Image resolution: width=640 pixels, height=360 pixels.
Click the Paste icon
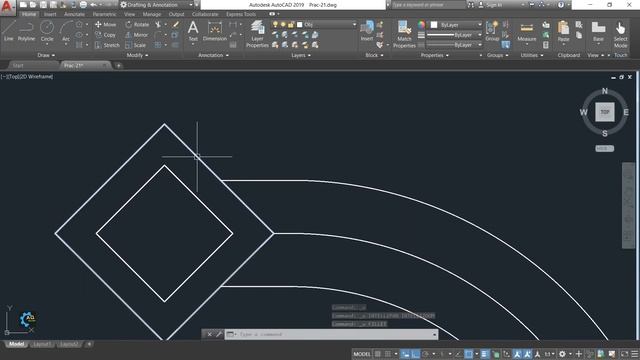(x=563, y=31)
